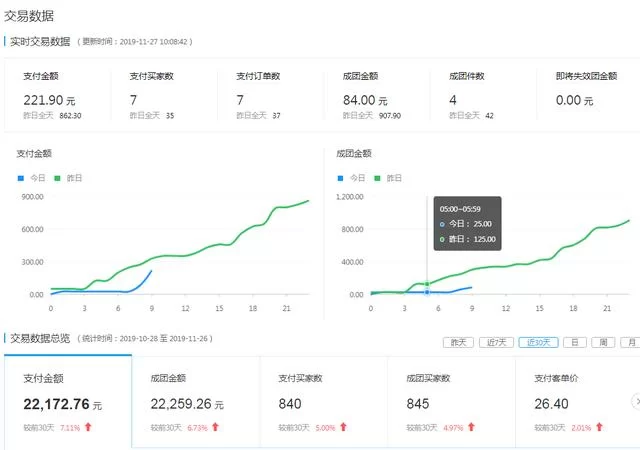This screenshot has width=640, height=450.
Task: Toggle 今日 series in 支付金额 chart legend
Action: point(32,178)
